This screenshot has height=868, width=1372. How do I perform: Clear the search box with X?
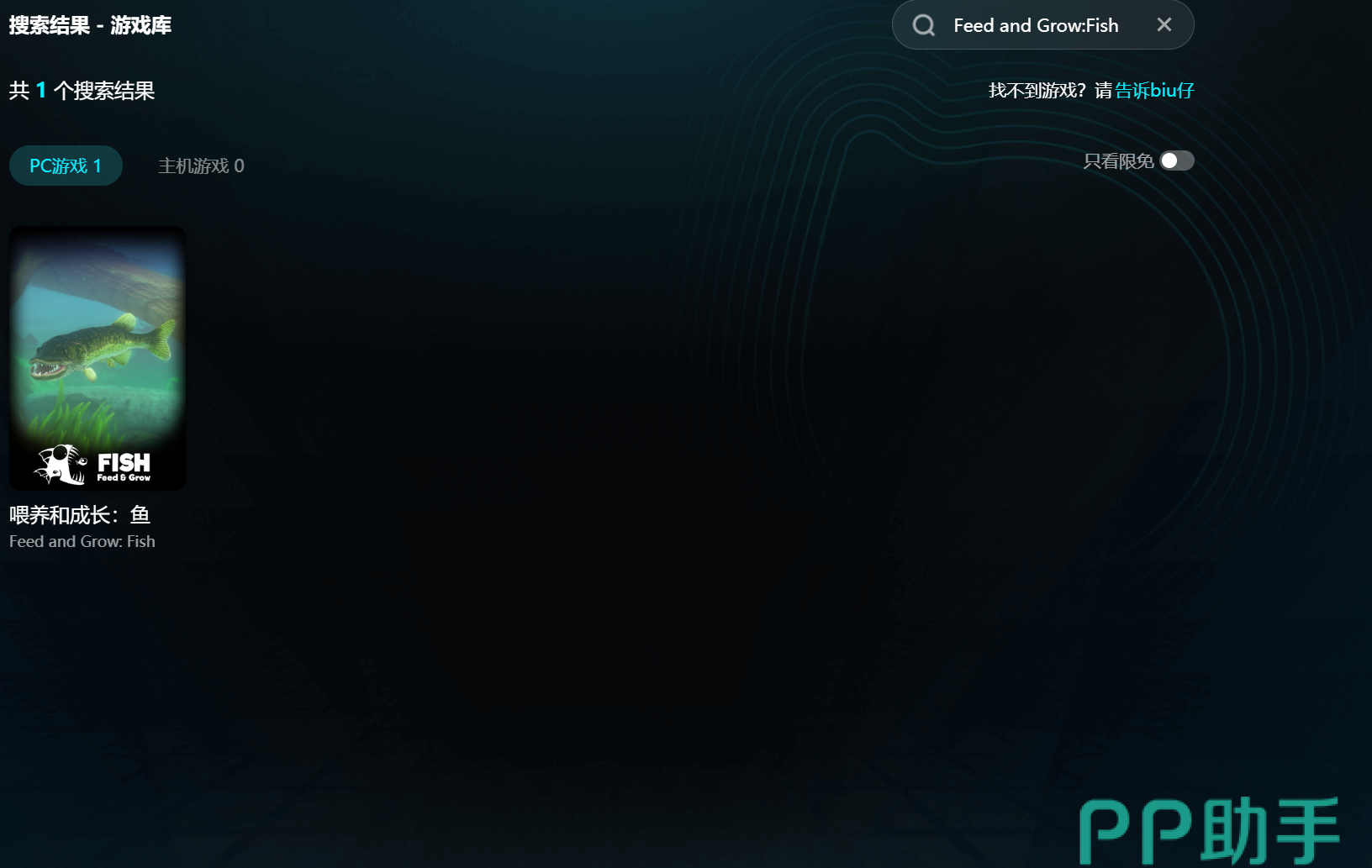pyautogui.click(x=1164, y=25)
